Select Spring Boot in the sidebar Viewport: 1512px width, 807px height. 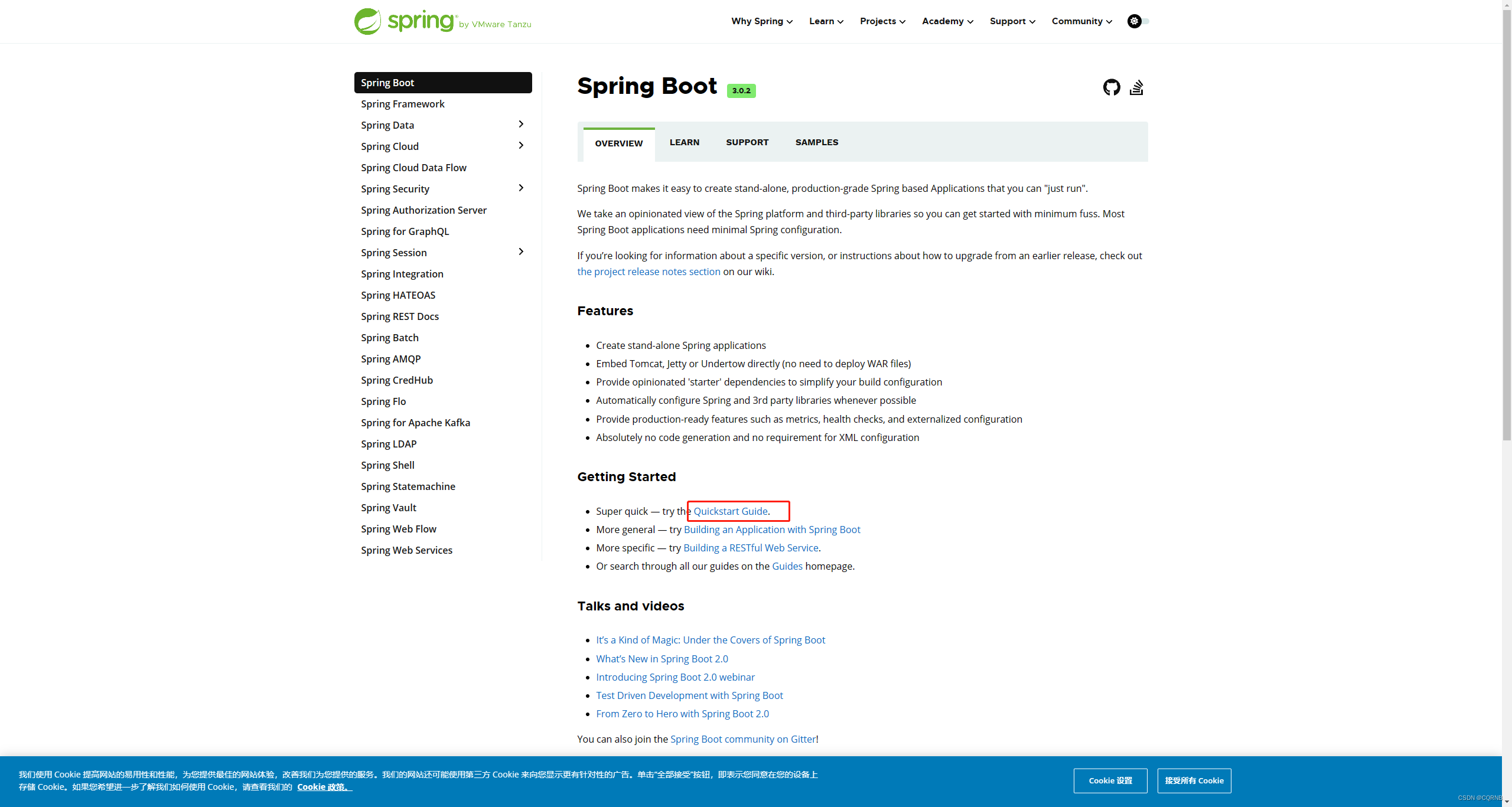443,83
